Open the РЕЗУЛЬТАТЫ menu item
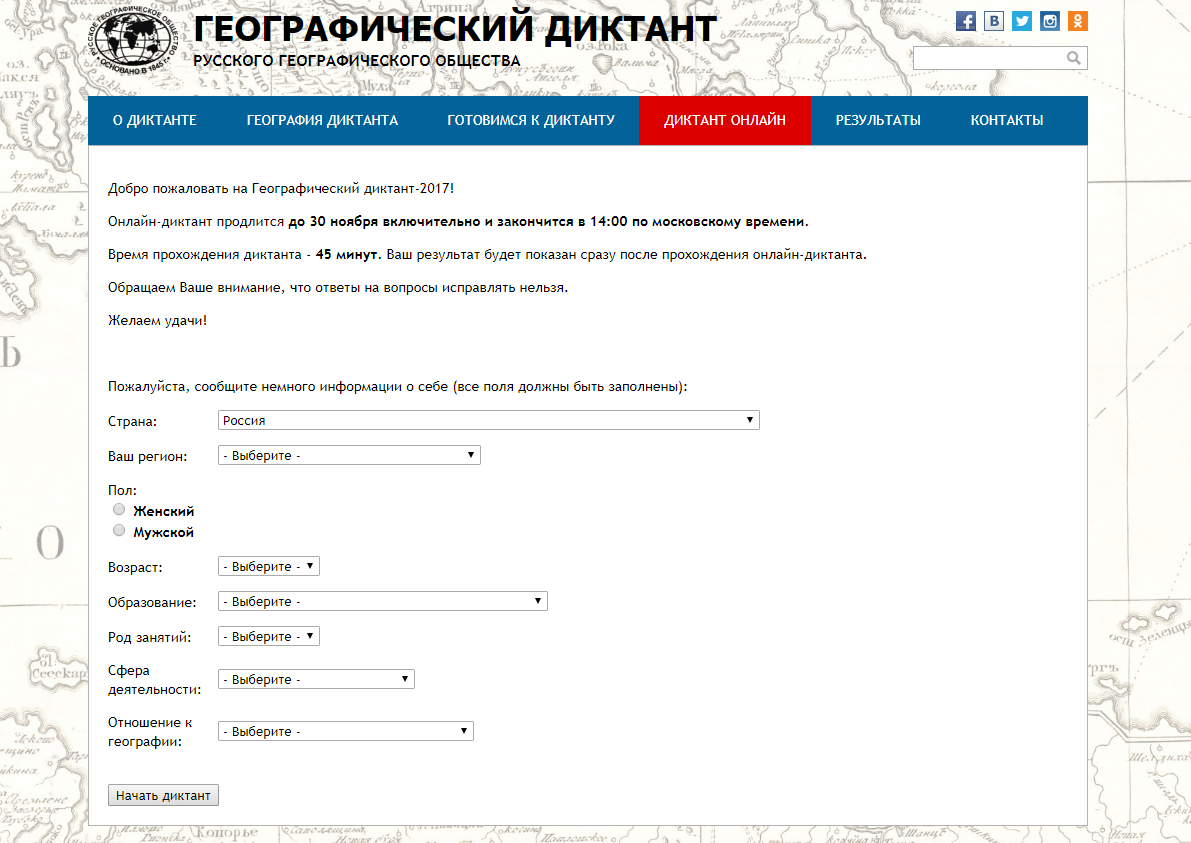 tap(878, 120)
